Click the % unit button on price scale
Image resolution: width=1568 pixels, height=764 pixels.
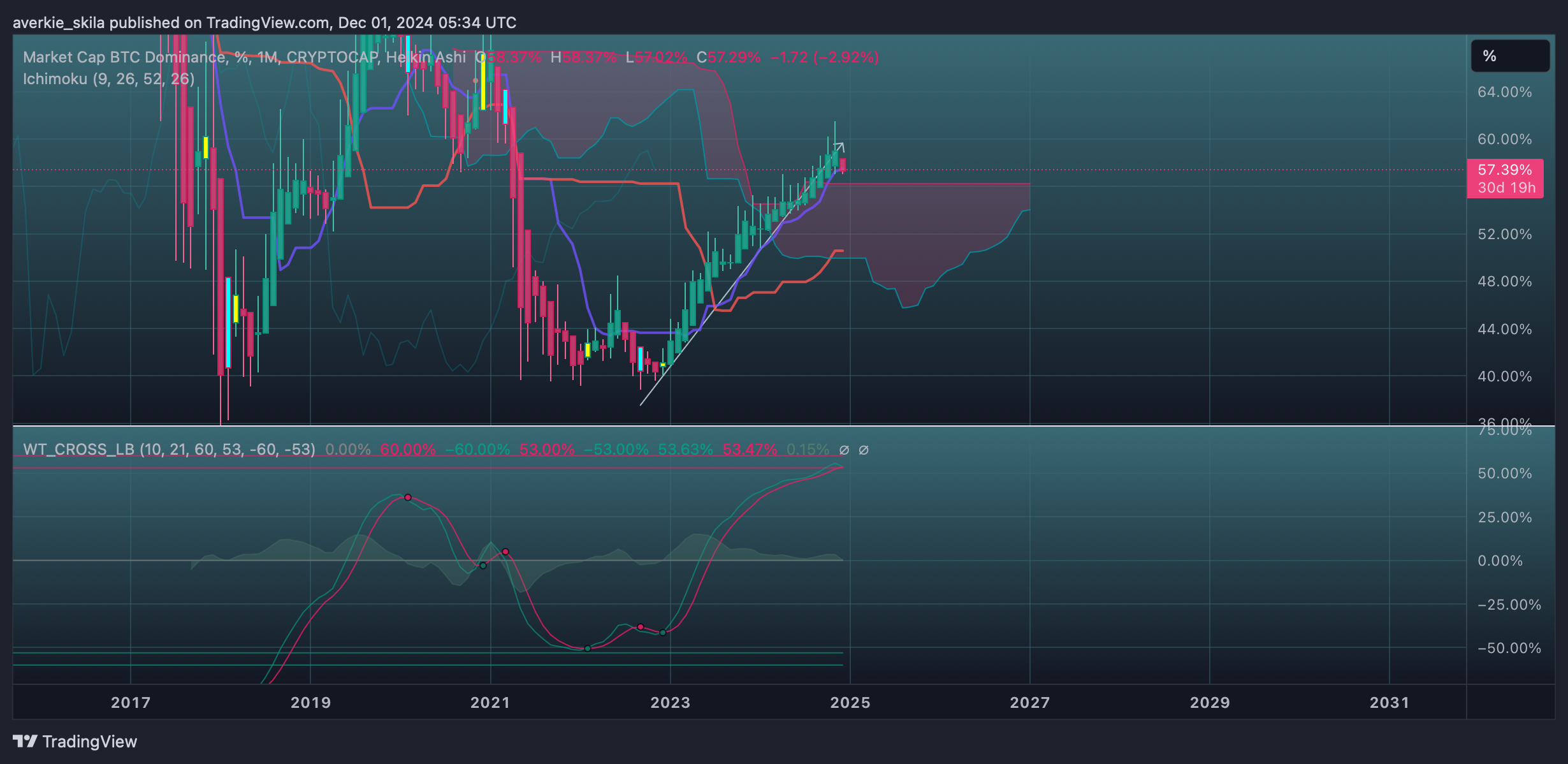pos(1510,56)
